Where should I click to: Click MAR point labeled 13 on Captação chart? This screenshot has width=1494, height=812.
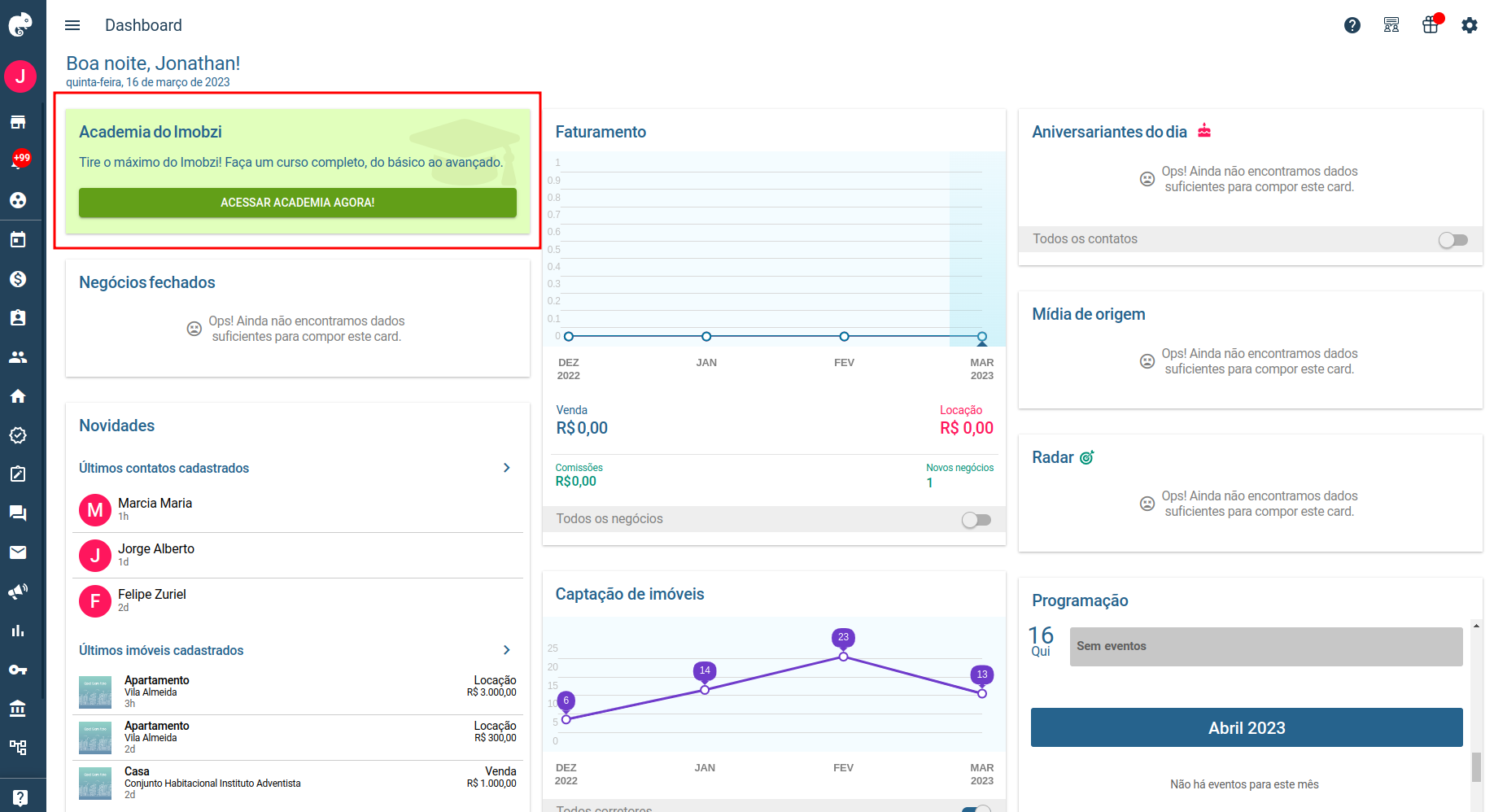pyautogui.click(x=982, y=693)
